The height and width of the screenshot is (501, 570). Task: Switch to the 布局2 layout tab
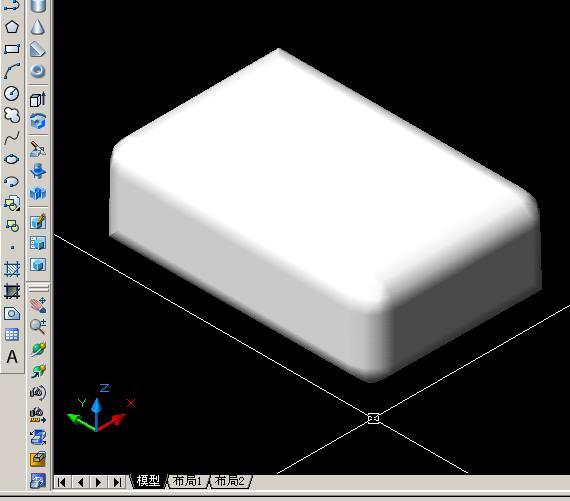coord(230,481)
